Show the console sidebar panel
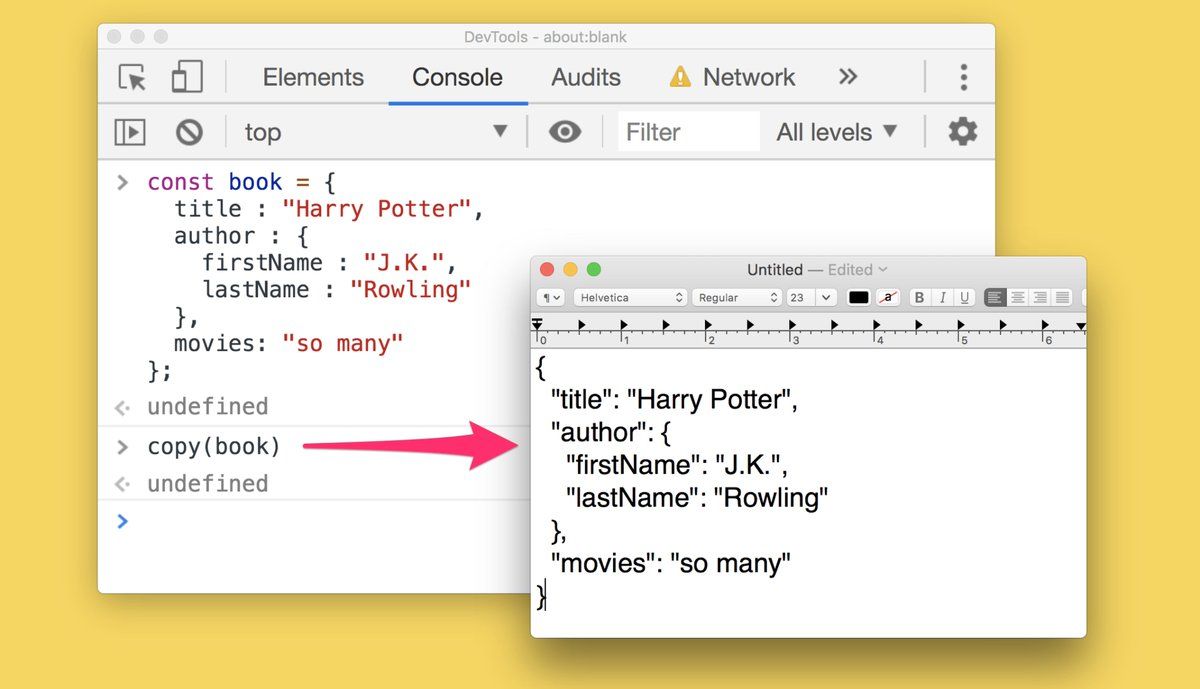Screen dimensions: 1200x689 tap(130, 132)
